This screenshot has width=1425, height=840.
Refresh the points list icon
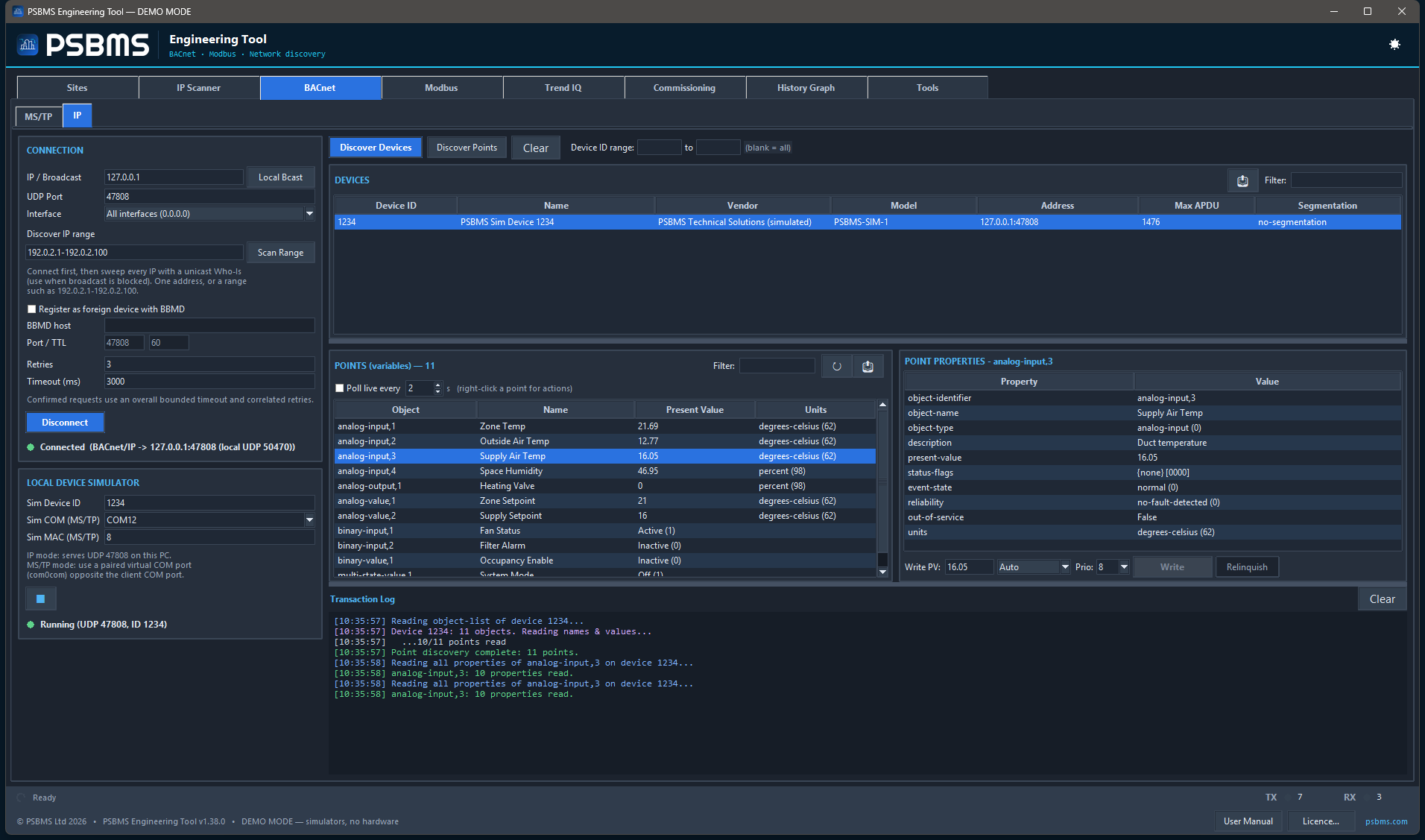point(837,366)
